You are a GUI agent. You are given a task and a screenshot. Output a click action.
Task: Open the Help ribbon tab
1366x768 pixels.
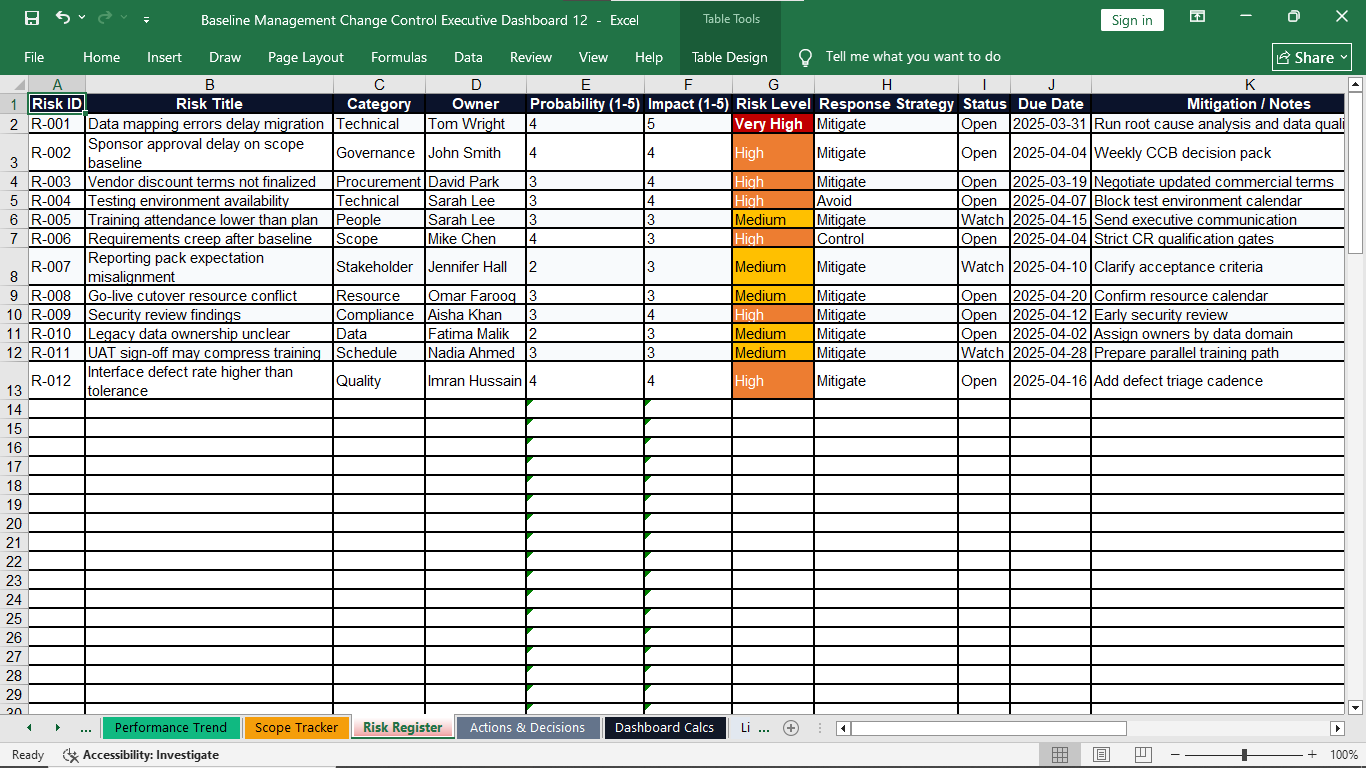tap(649, 57)
